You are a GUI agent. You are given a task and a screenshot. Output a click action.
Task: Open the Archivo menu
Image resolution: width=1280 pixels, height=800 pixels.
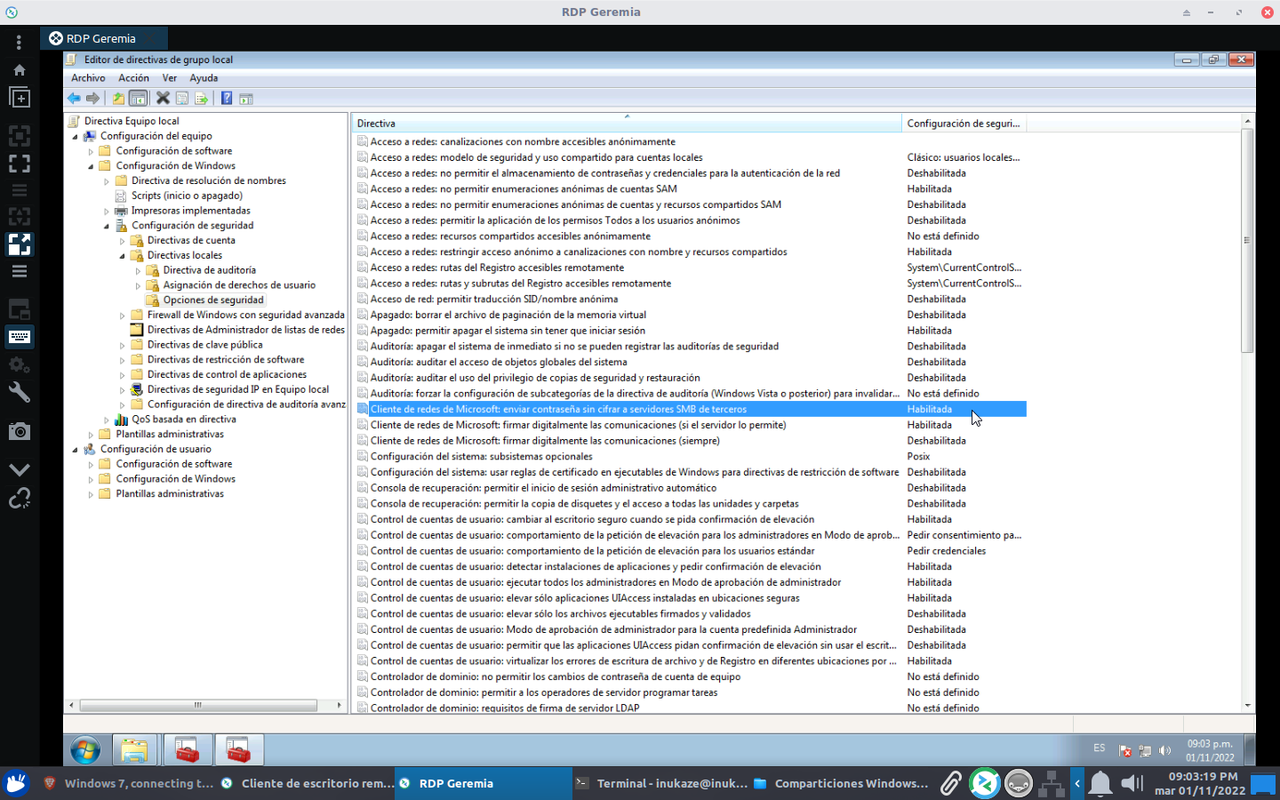88,78
